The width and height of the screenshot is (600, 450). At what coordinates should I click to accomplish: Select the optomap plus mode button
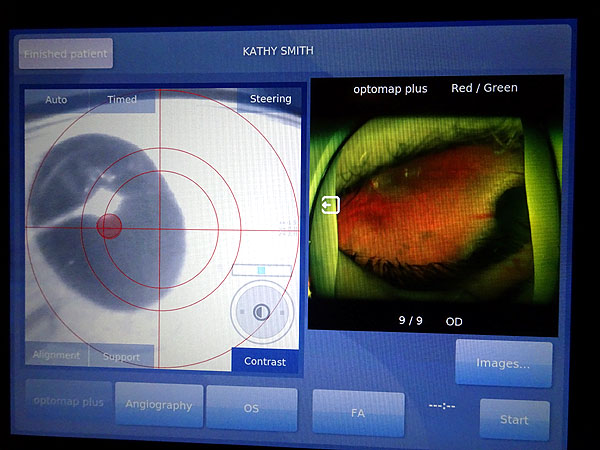coord(68,401)
